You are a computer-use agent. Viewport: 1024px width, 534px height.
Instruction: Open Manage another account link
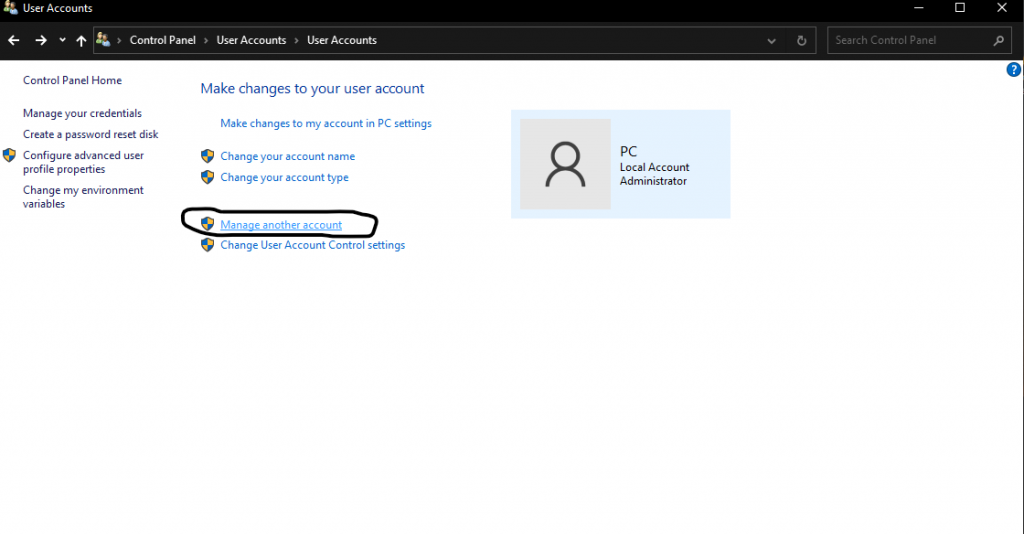point(281,225)
